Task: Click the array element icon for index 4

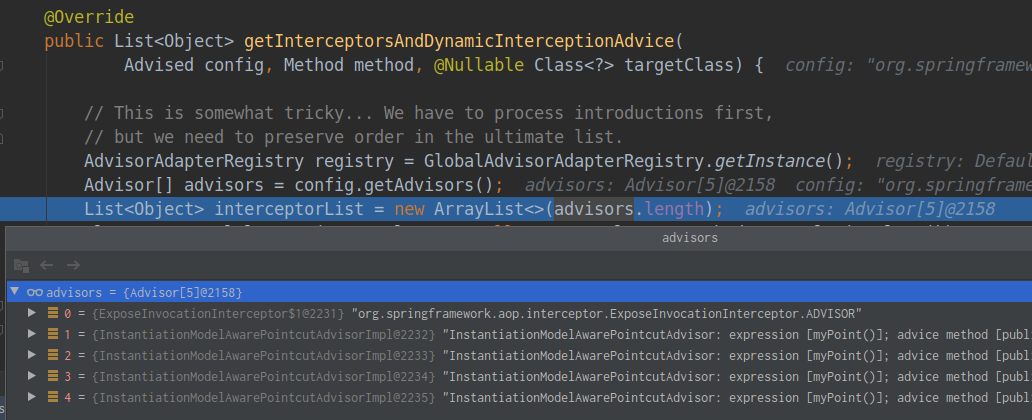Action: point(52,397)
